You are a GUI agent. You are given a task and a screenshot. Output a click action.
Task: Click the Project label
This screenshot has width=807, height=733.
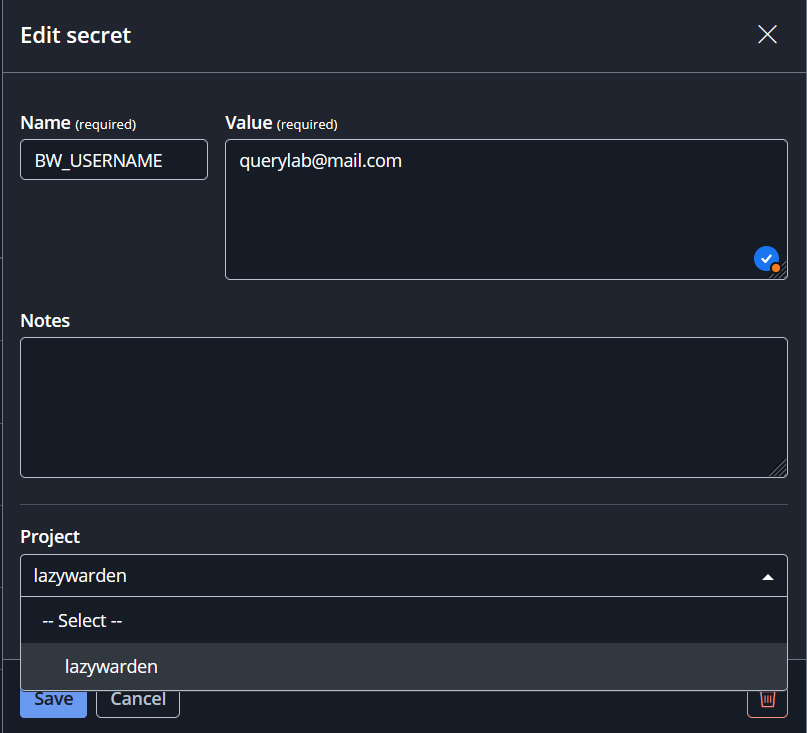click(50, 537)
